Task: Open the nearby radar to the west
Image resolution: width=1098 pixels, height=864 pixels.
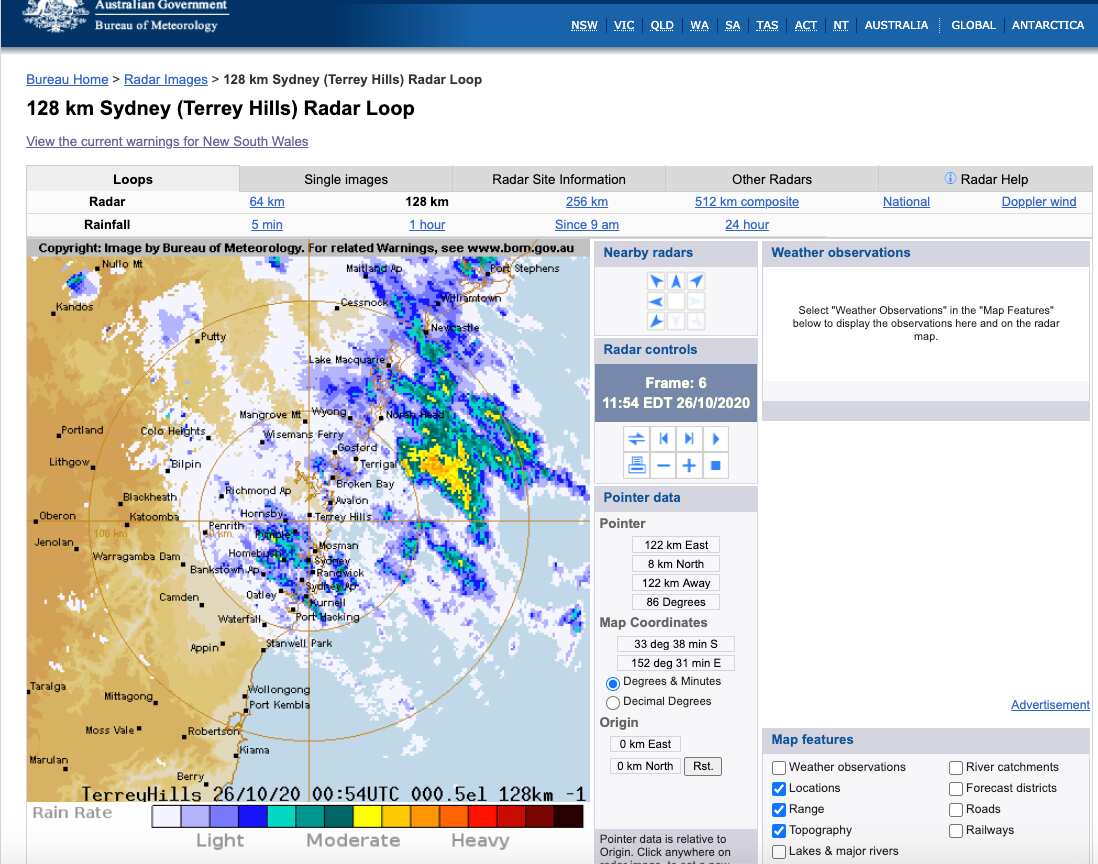Action: pos(654,301)
